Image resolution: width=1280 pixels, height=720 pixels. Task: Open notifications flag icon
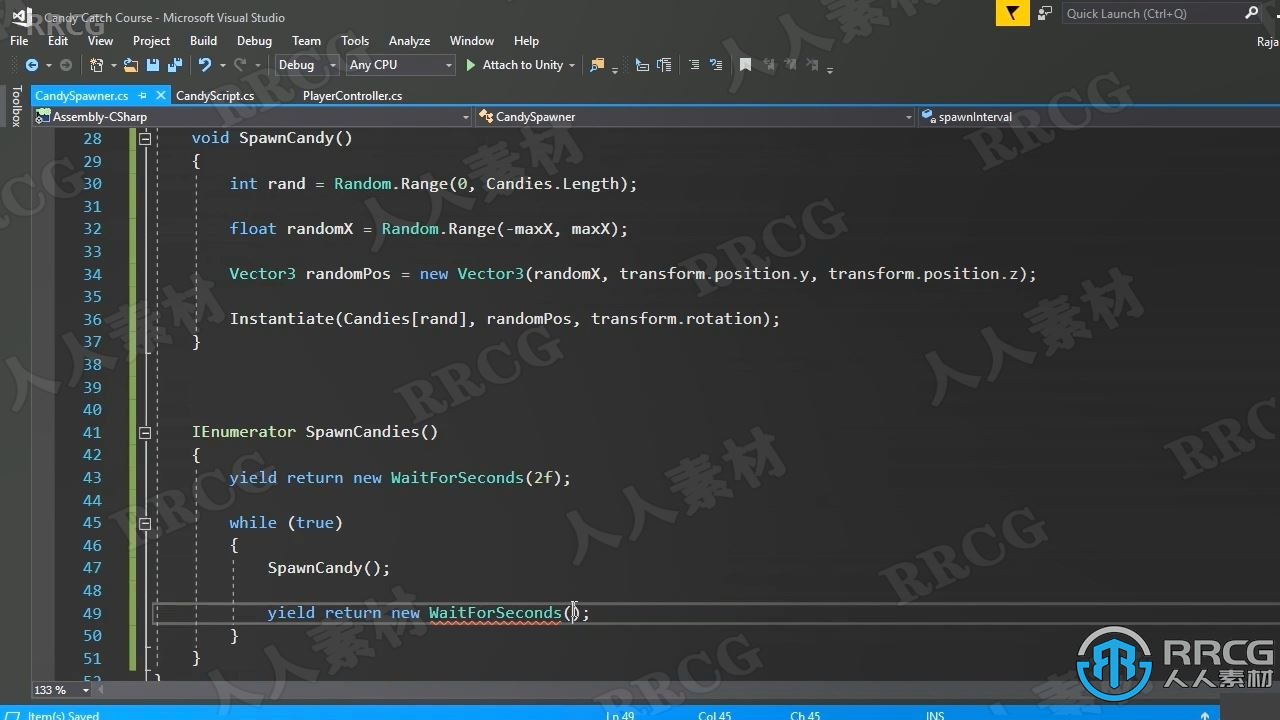tap(1012, 13)
